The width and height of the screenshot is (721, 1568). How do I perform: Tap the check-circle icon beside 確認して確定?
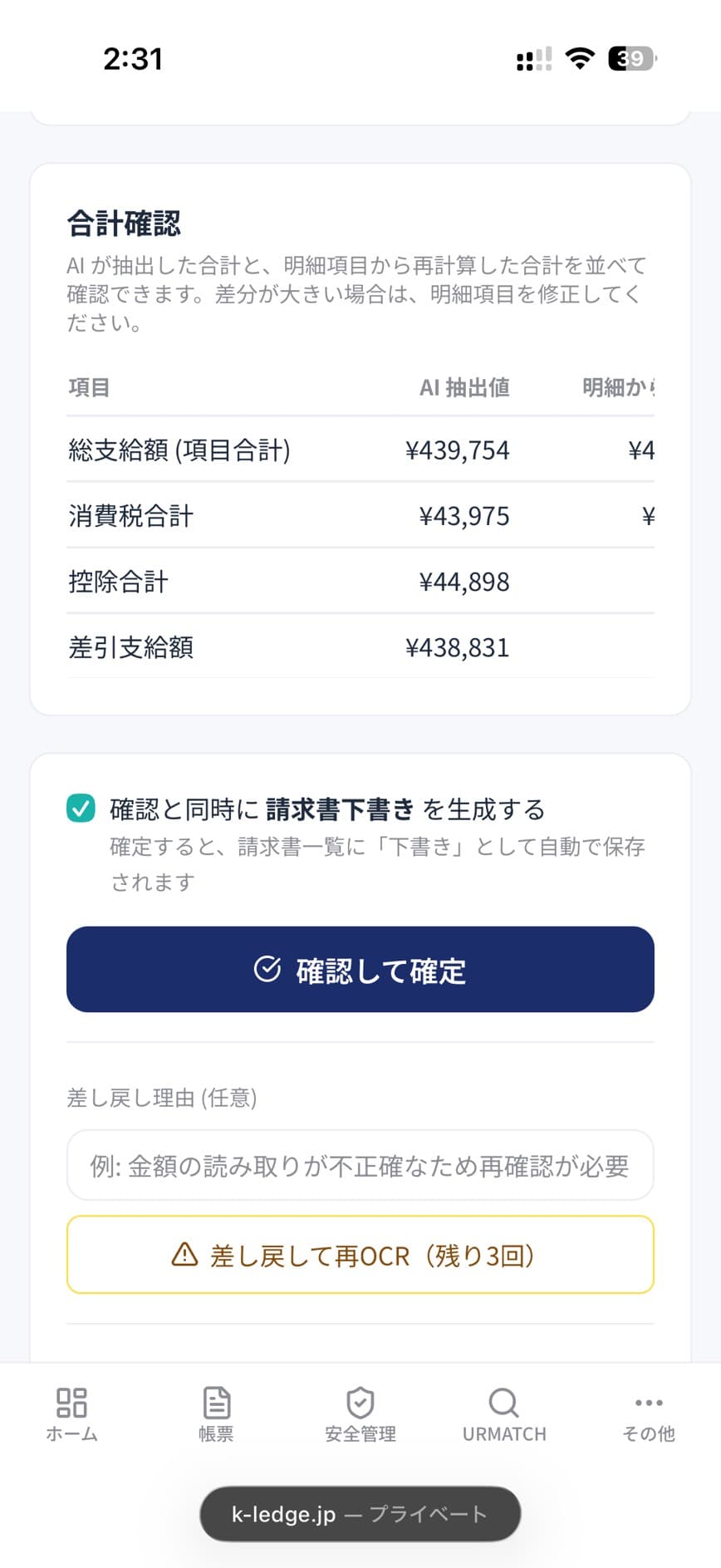[x=267, y=969]
